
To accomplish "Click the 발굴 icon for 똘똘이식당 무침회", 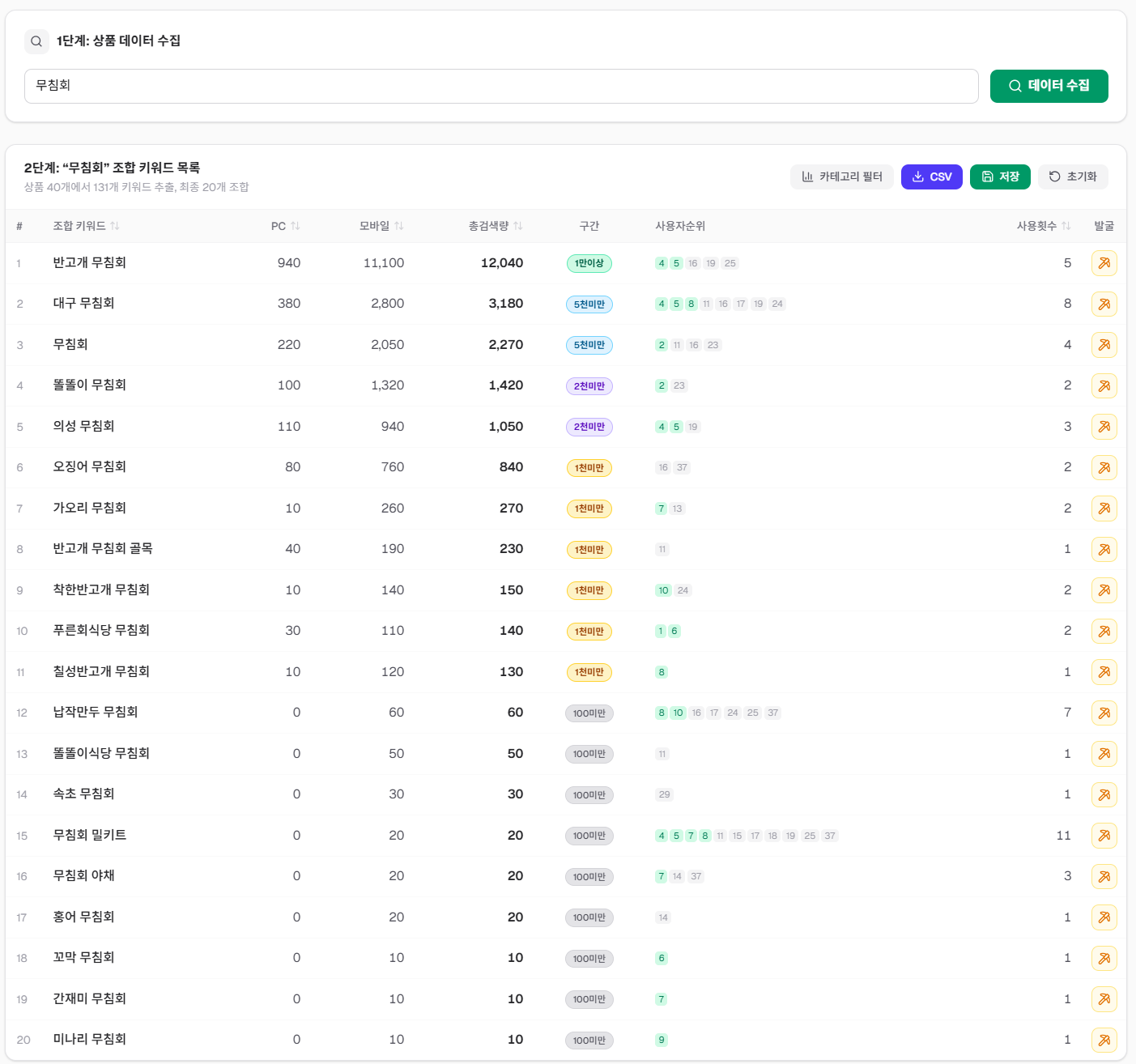I will click(x=1104, y=754).
